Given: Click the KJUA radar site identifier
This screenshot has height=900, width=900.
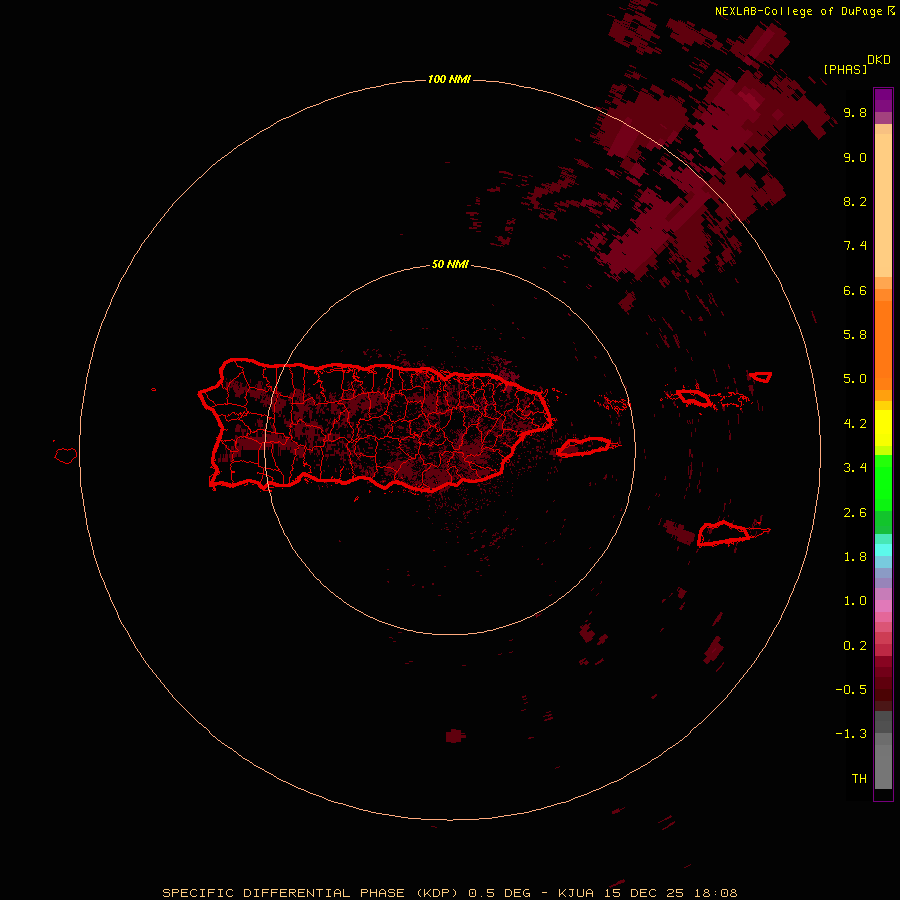Looking at the screenshot, I should tap(576, 893).
